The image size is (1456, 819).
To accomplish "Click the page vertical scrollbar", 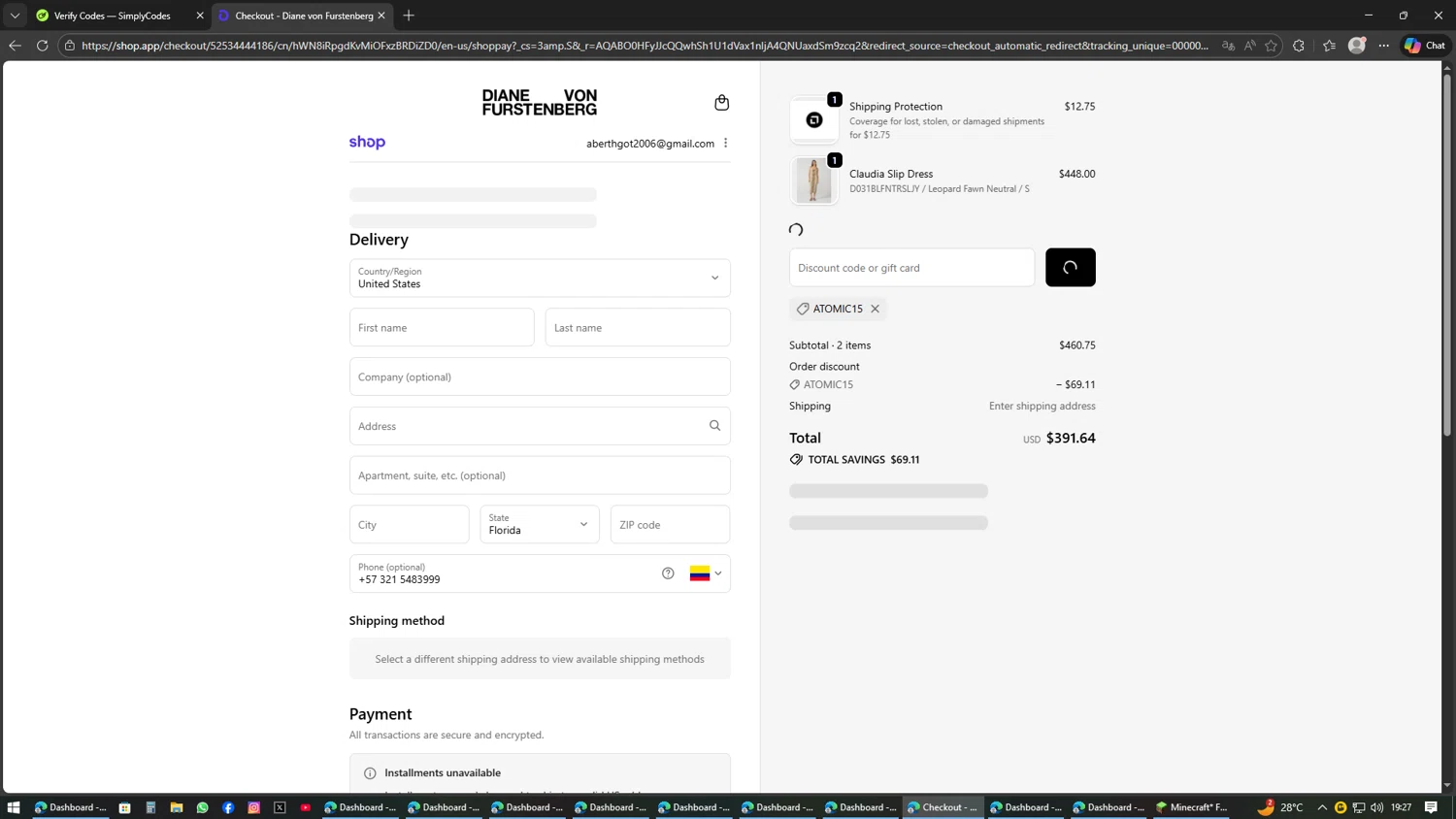I will coord(1447,254).
